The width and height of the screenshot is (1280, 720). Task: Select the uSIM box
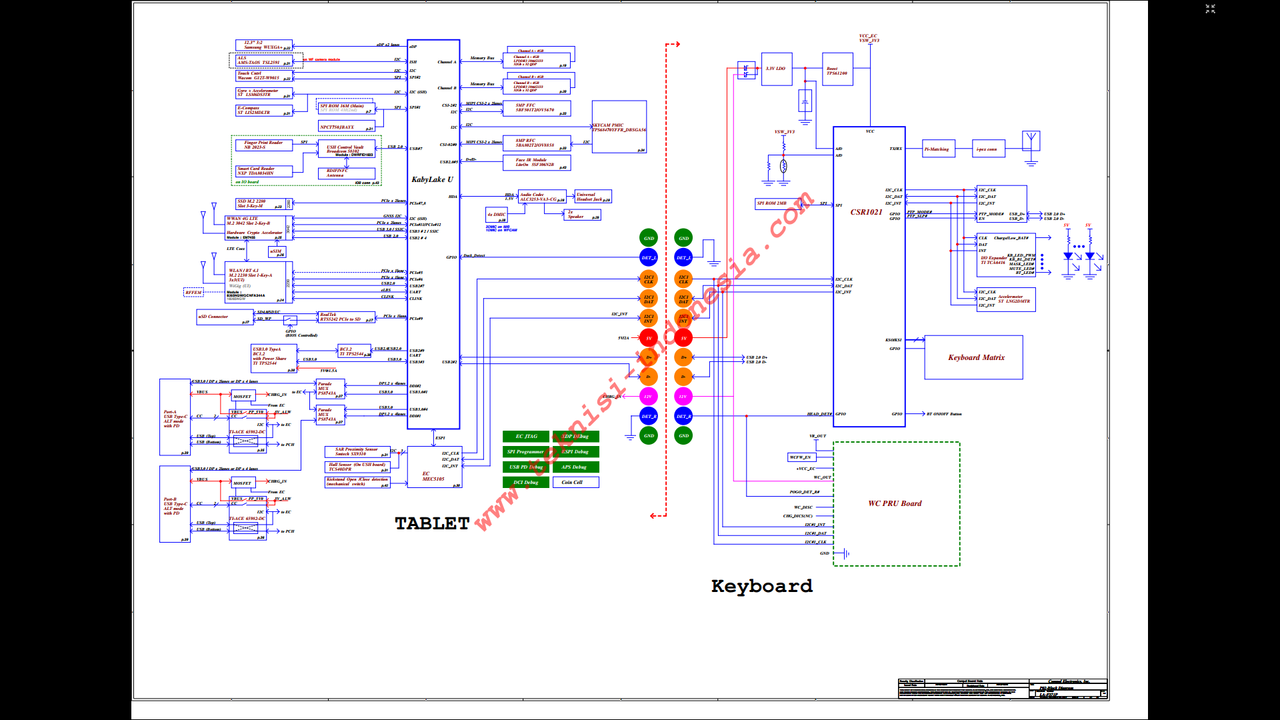(277, 252)
